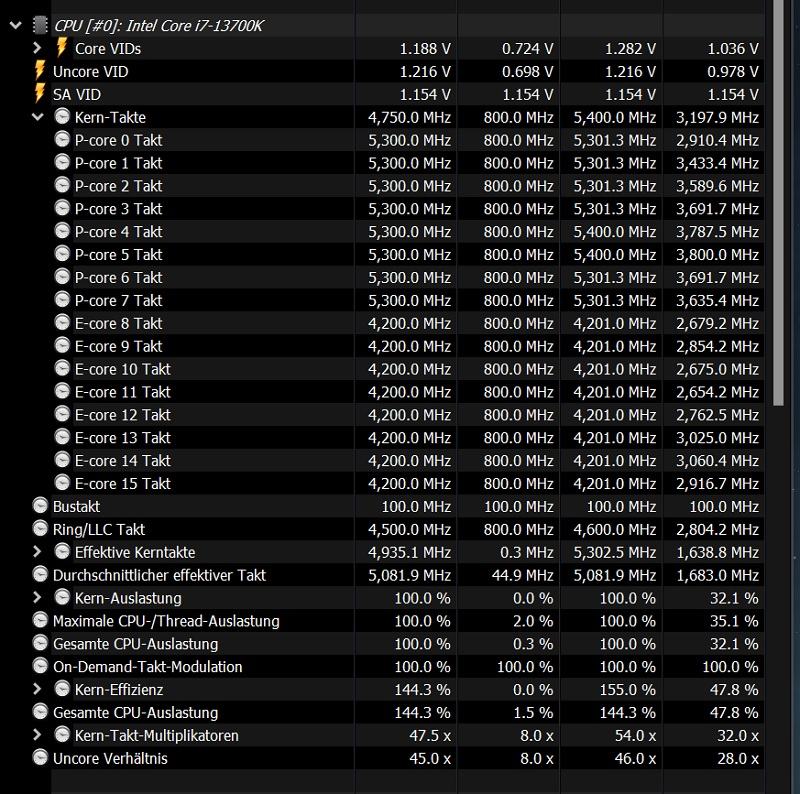Select the Maximale CPU-/Thread-Auslastung label
This screenshot has width=800, height=794.
click(x=166, y=621)
